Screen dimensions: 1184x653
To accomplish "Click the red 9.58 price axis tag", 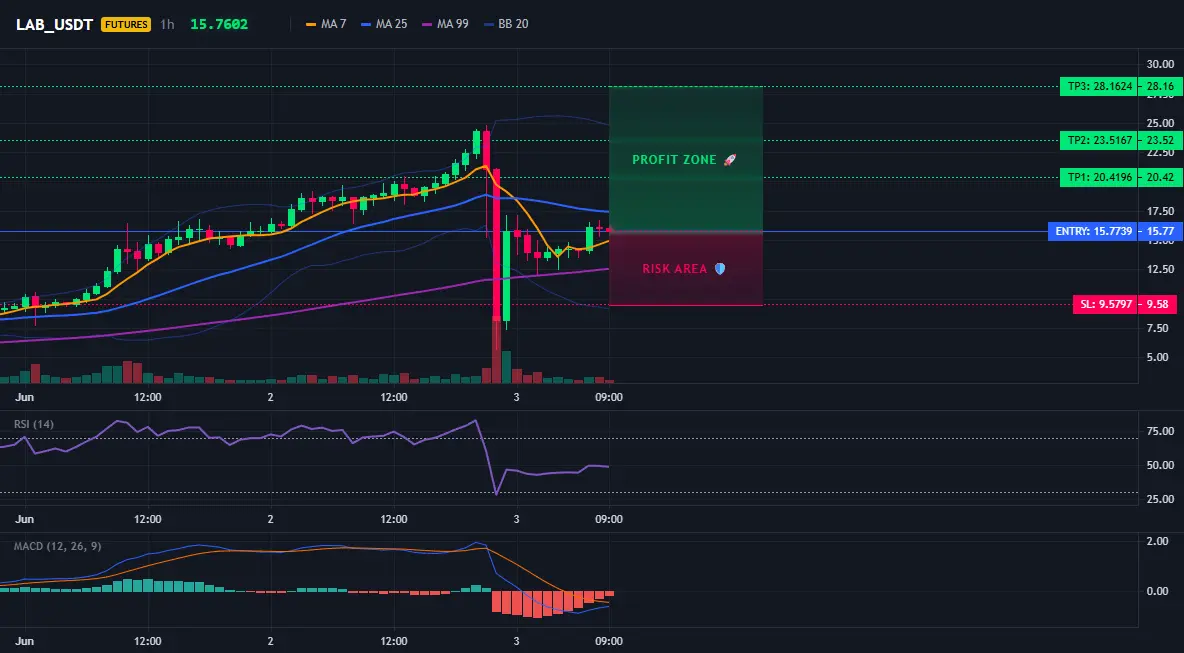I will pyautogui.click(x=1158, y=305).
